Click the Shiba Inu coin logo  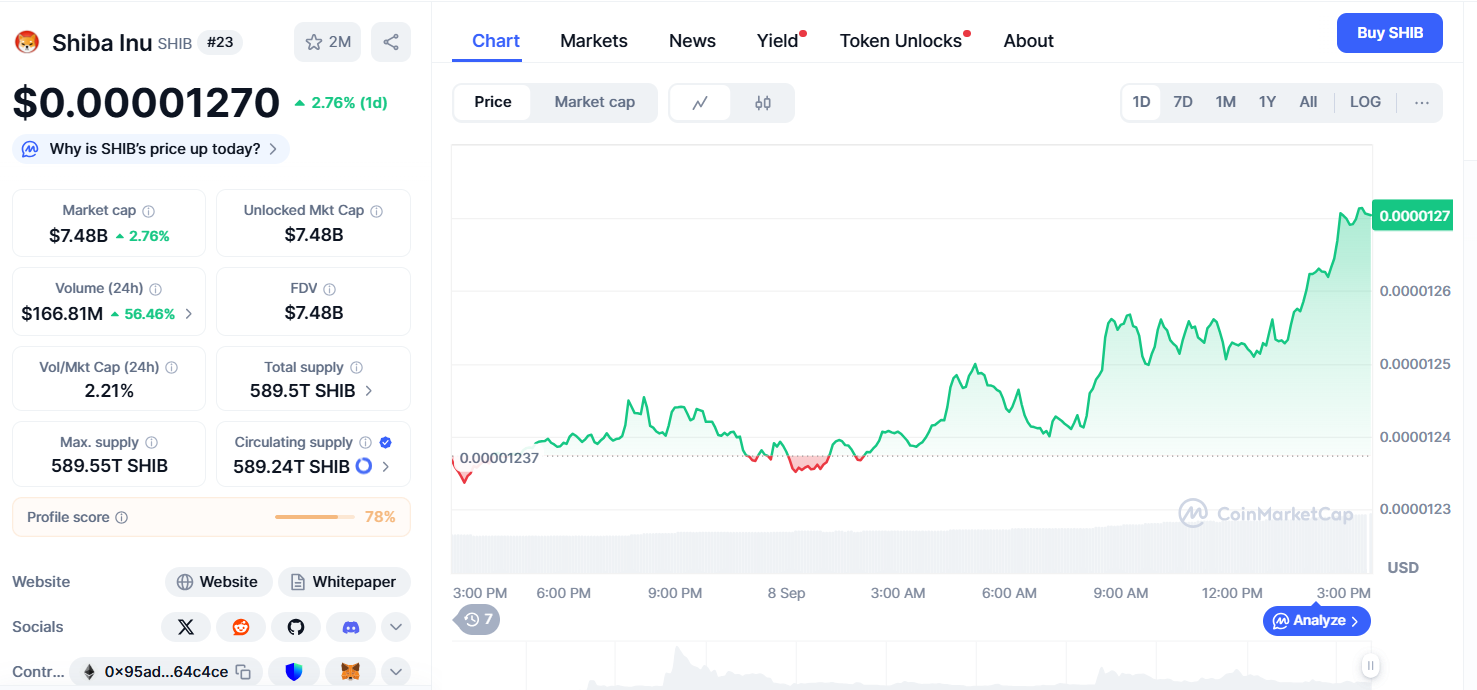click(x=26, y=42)
